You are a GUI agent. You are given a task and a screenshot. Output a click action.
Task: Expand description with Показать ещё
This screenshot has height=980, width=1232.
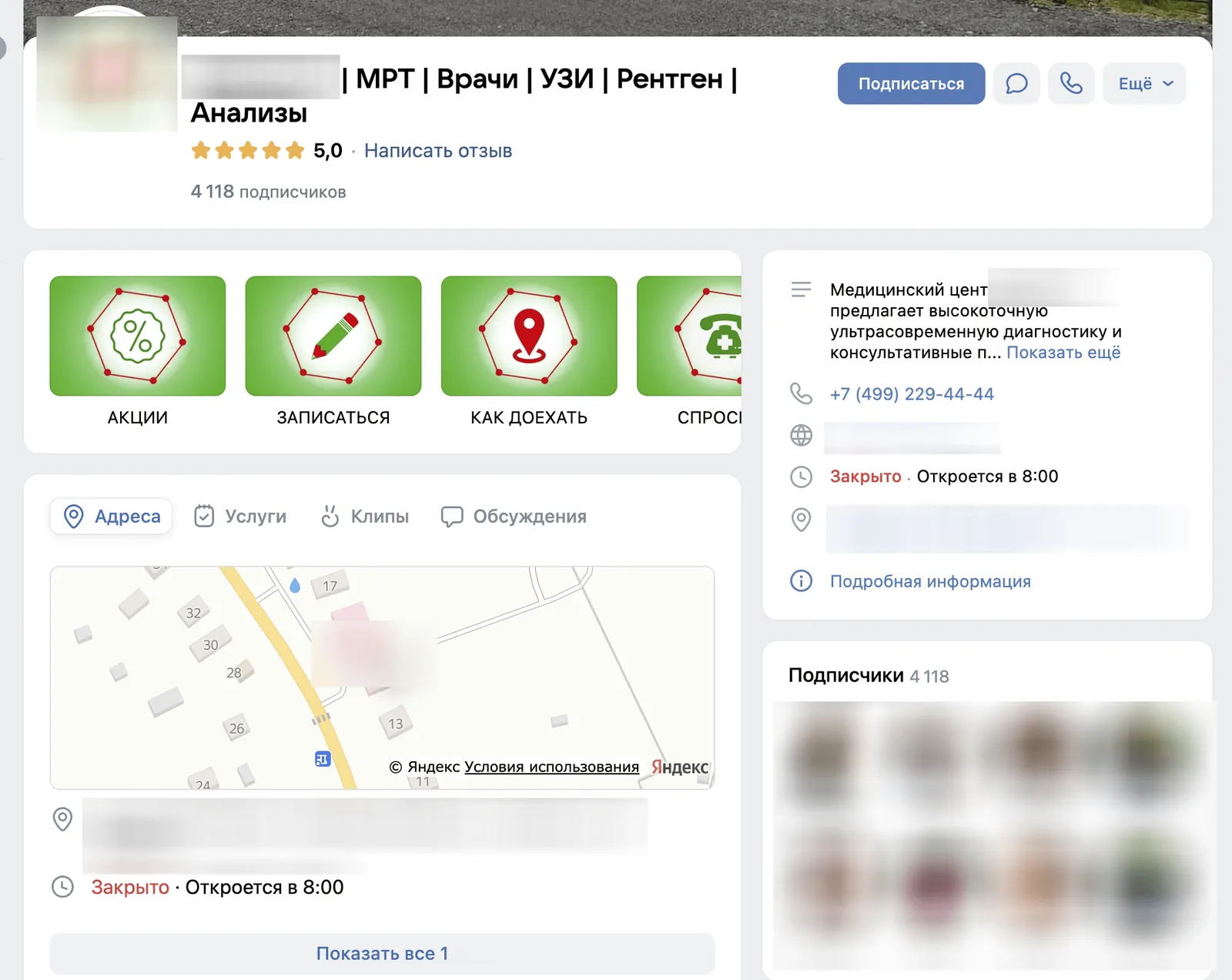1063,353
